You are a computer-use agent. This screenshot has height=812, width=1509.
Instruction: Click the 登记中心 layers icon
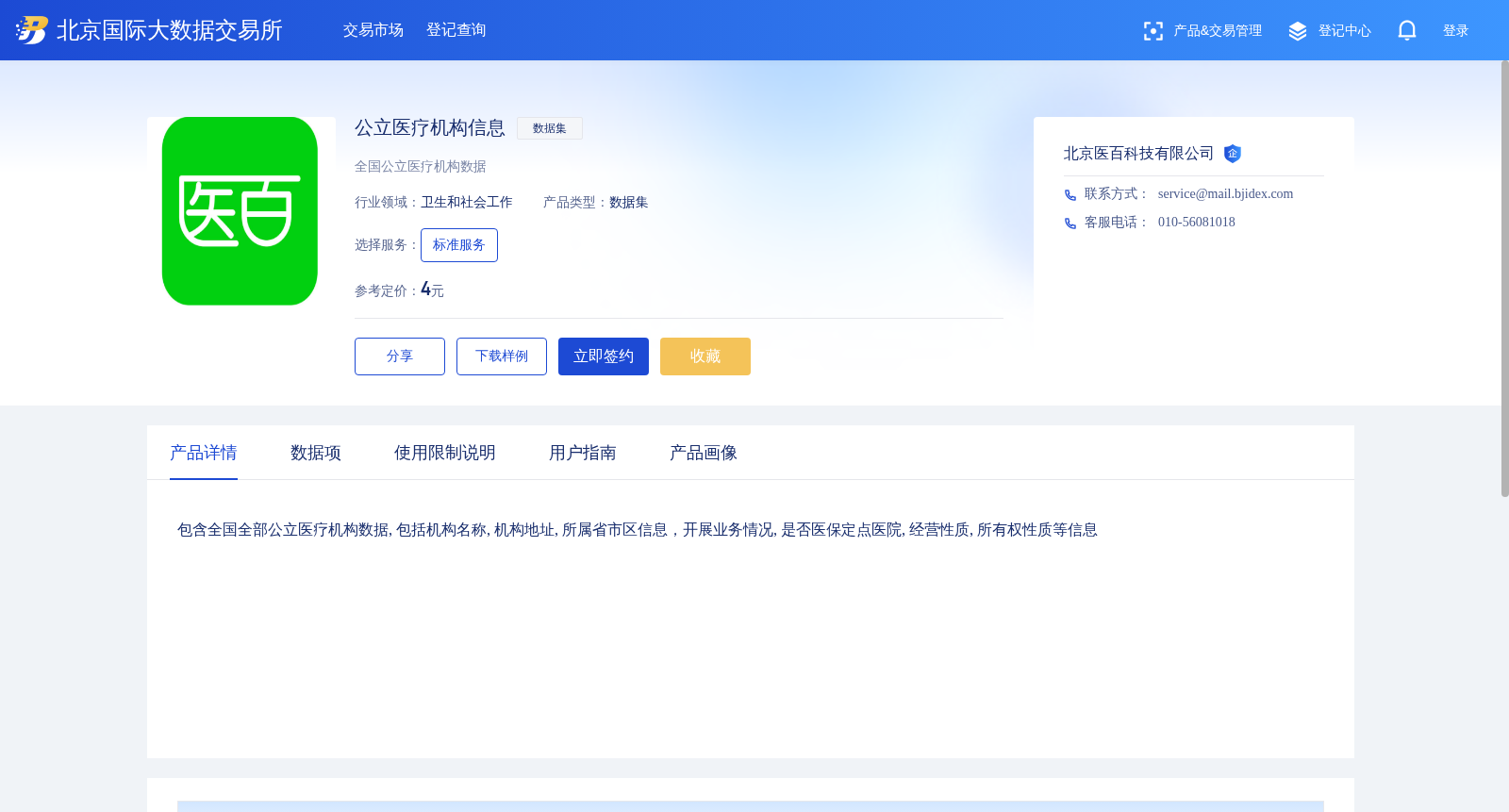click(1298, 31)
